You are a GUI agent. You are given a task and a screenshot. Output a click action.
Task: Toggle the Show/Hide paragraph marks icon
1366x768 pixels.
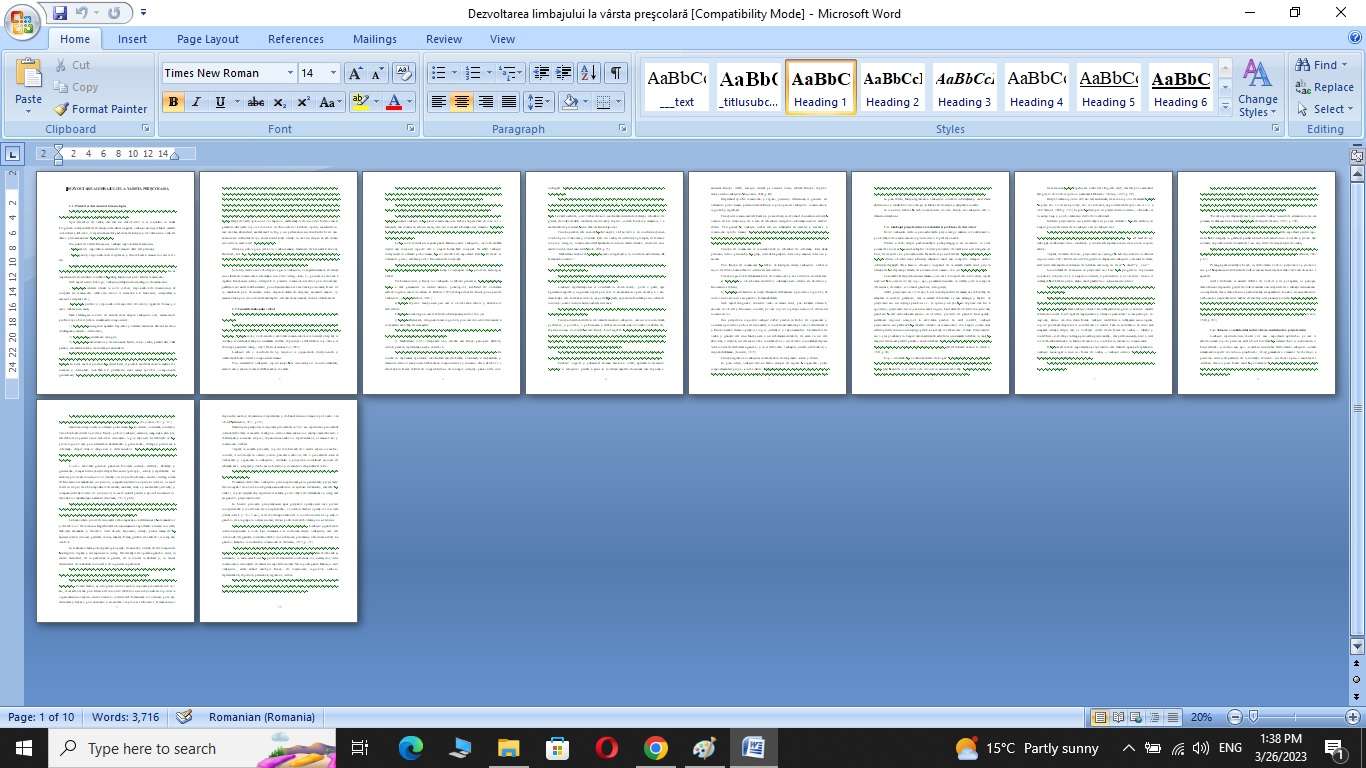(x=616, y=73)
